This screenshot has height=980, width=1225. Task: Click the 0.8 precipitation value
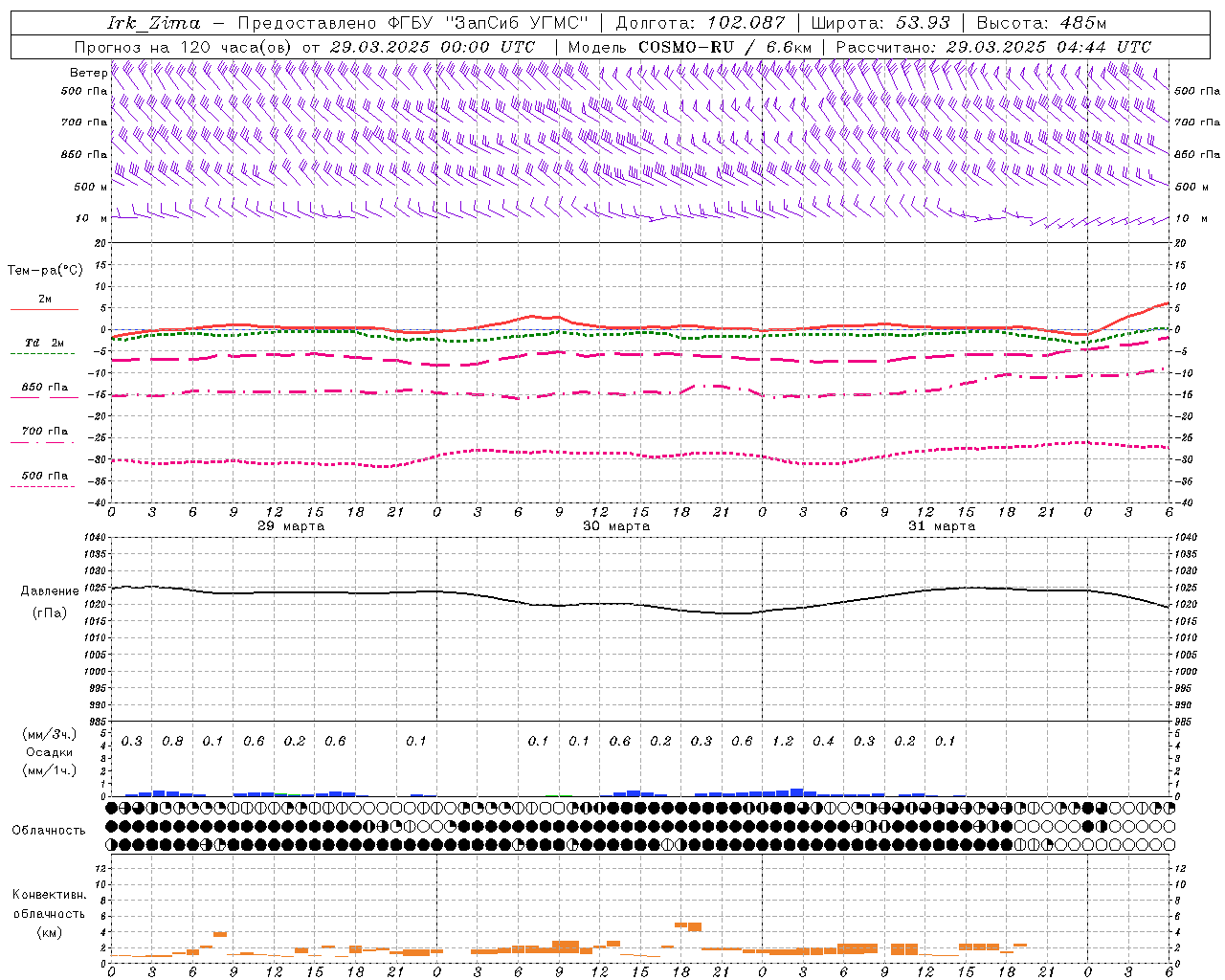point(172,741)
